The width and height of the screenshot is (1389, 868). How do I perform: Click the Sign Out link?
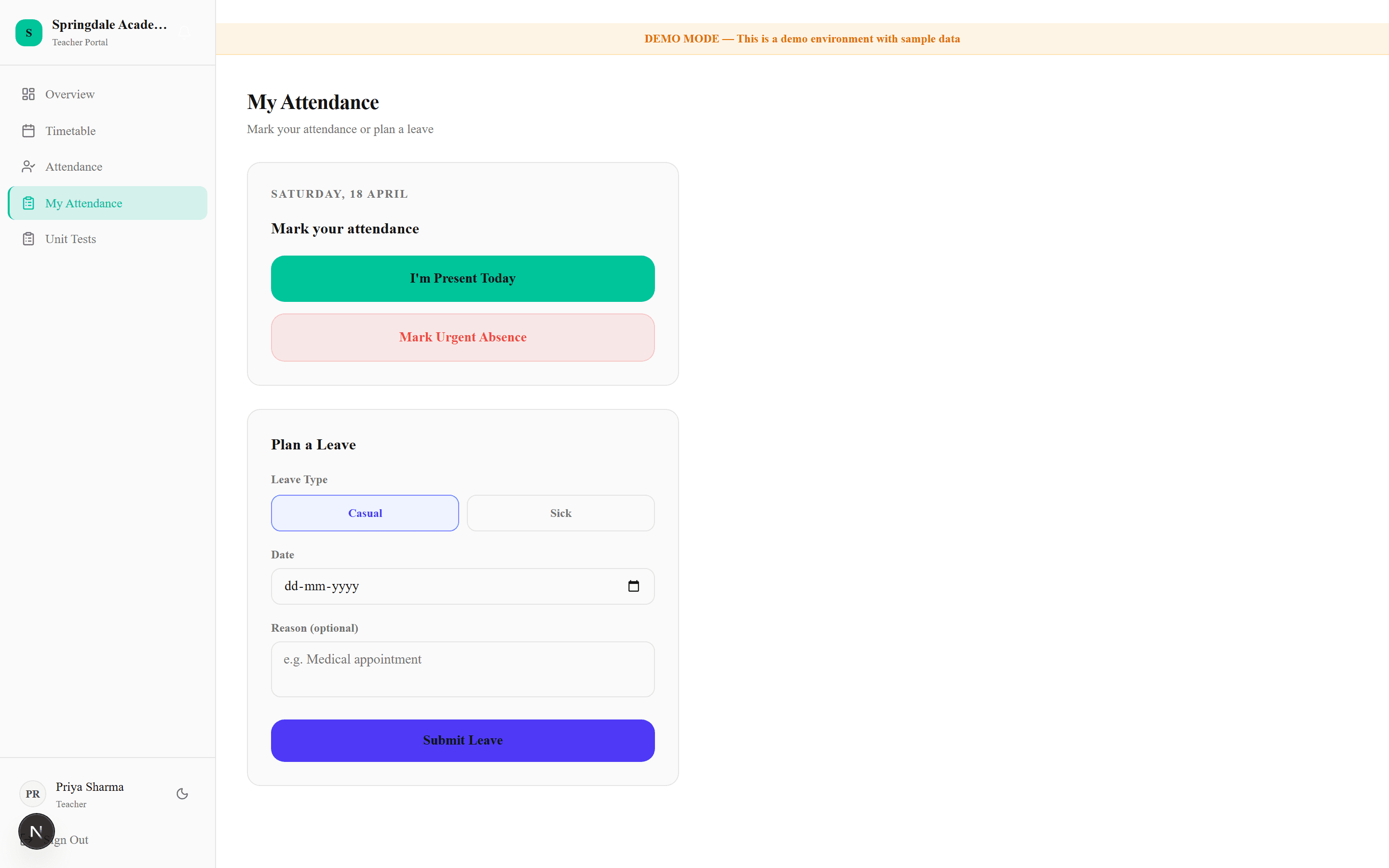[x=63, y=840]
